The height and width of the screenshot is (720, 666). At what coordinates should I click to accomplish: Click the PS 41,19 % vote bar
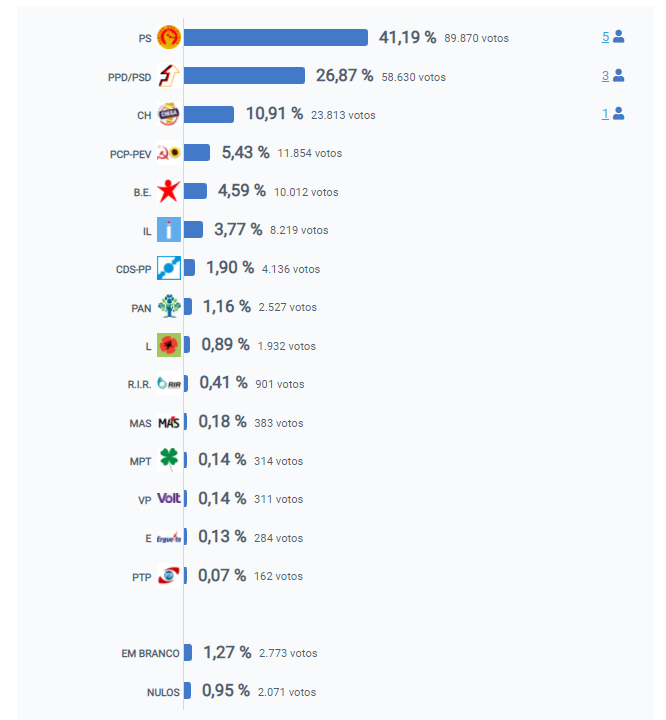coord(276,38)
